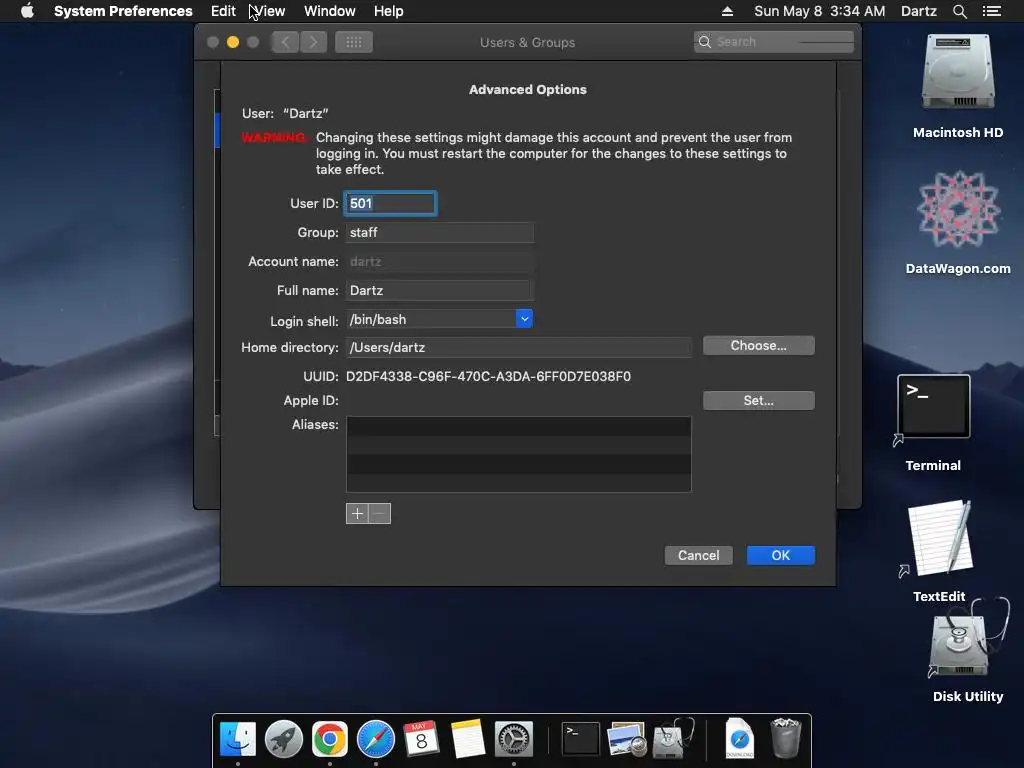Open Spotlight search icon

pos(959,11)
